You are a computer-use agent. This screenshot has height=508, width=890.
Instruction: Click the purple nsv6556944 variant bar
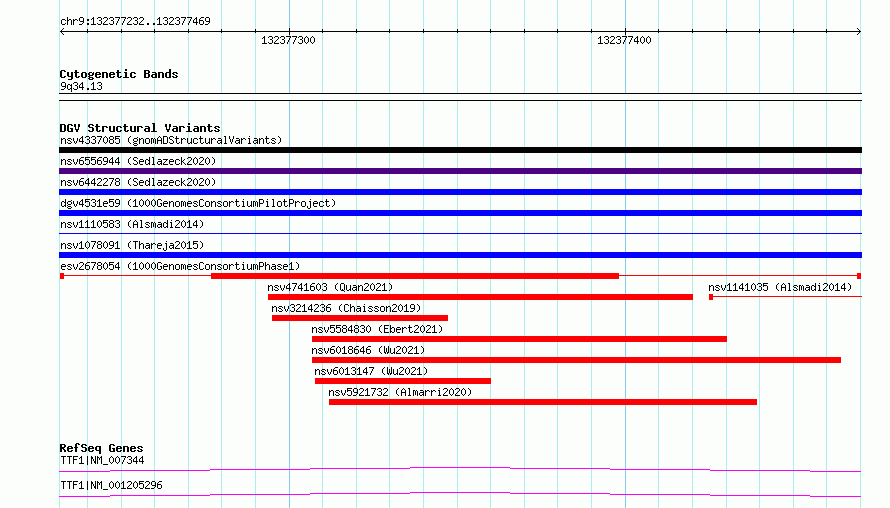click(x=460, y=171)
